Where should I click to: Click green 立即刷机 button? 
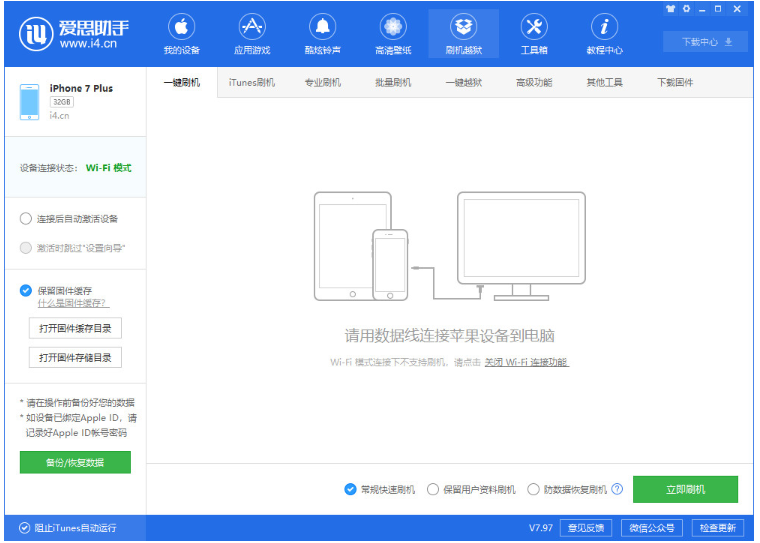coord(685,489)
